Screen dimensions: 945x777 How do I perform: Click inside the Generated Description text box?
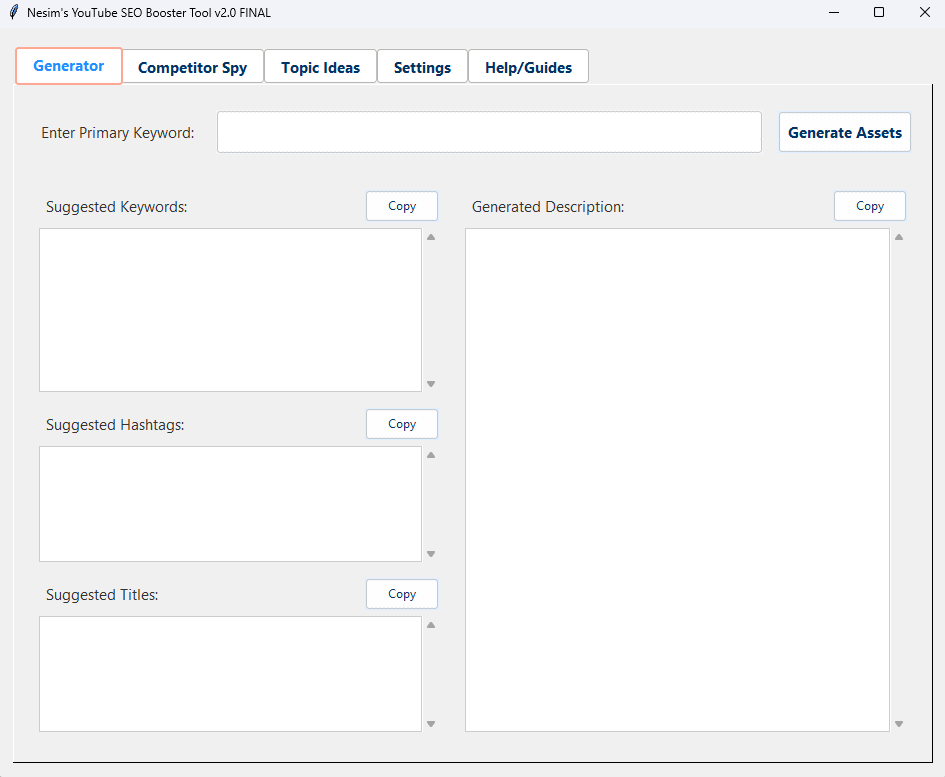tap(677, 480)
